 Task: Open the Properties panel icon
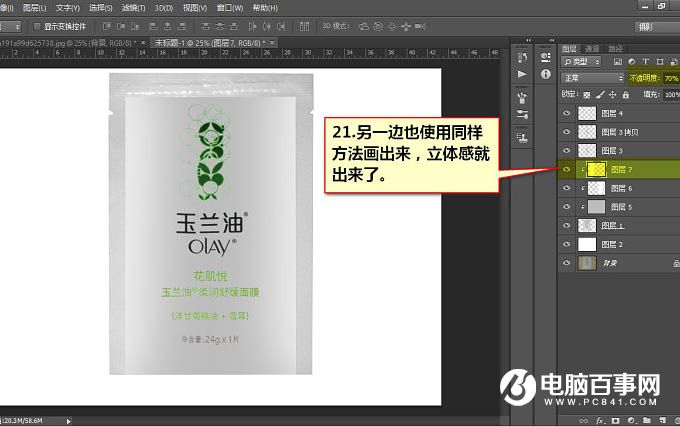tap(546, 57)
